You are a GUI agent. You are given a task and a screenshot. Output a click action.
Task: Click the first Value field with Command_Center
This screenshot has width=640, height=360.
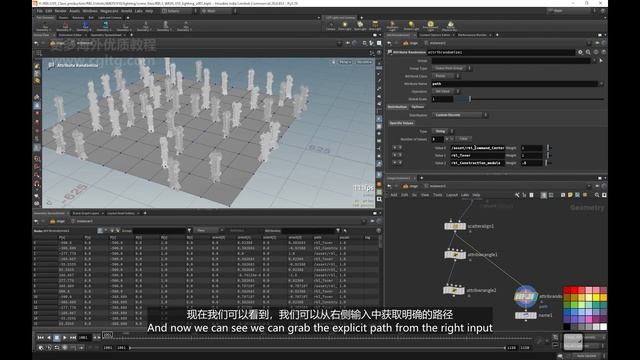point(478,148)
